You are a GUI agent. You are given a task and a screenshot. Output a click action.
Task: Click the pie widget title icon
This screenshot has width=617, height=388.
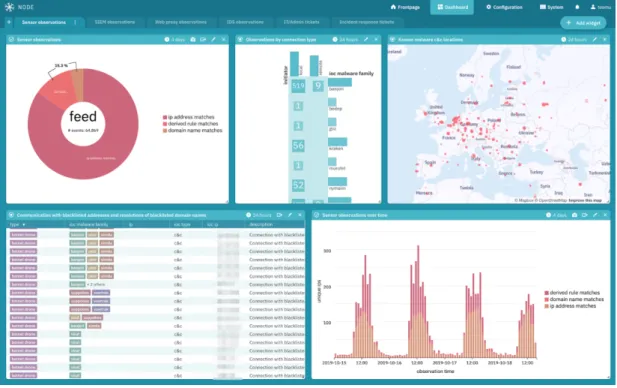11,39
